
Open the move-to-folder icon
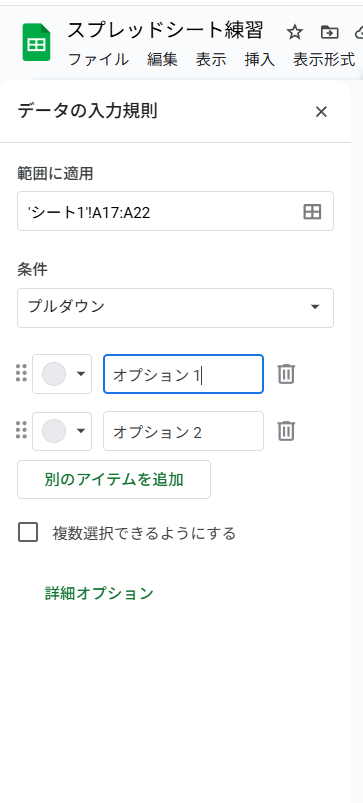329,33
